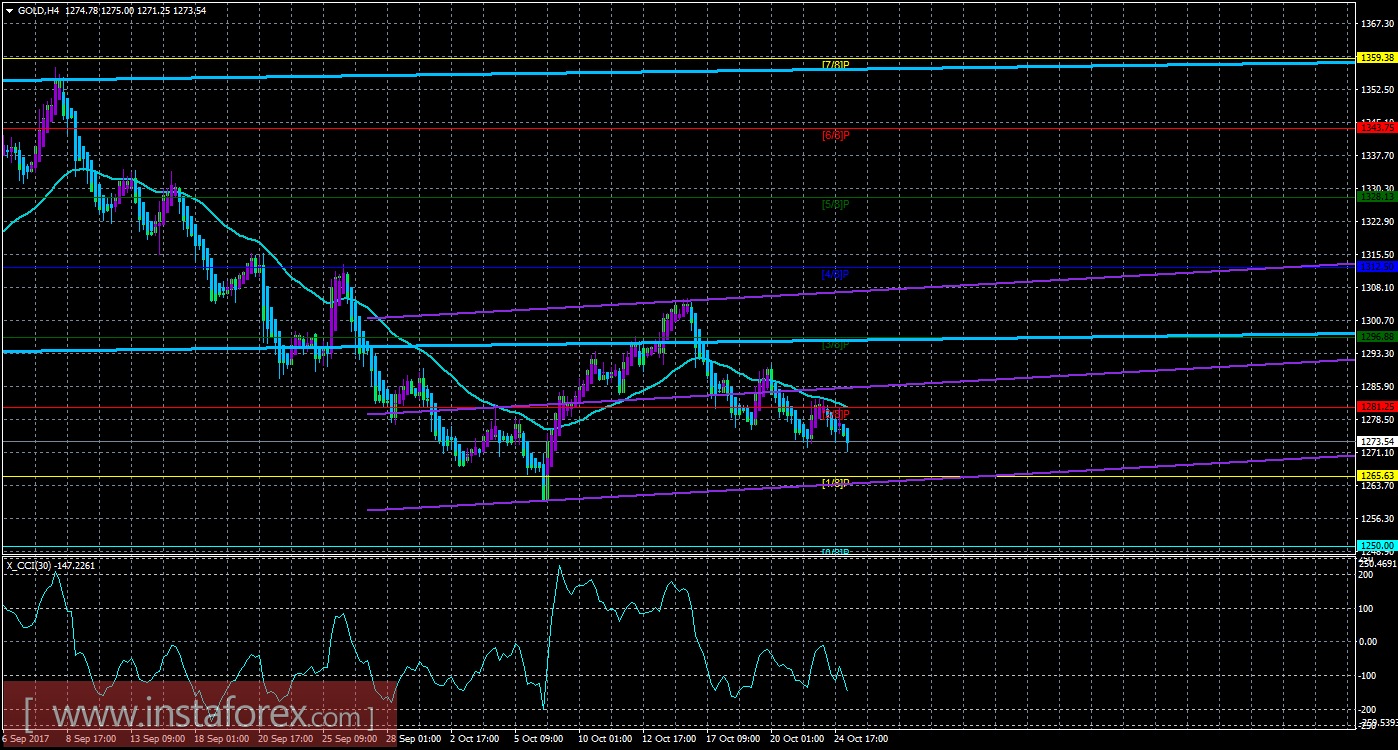Viewport: 1398px width, 750px height.
Task: Click the 12 Oct 17:00 time label
Action: (x=669, y=739)
